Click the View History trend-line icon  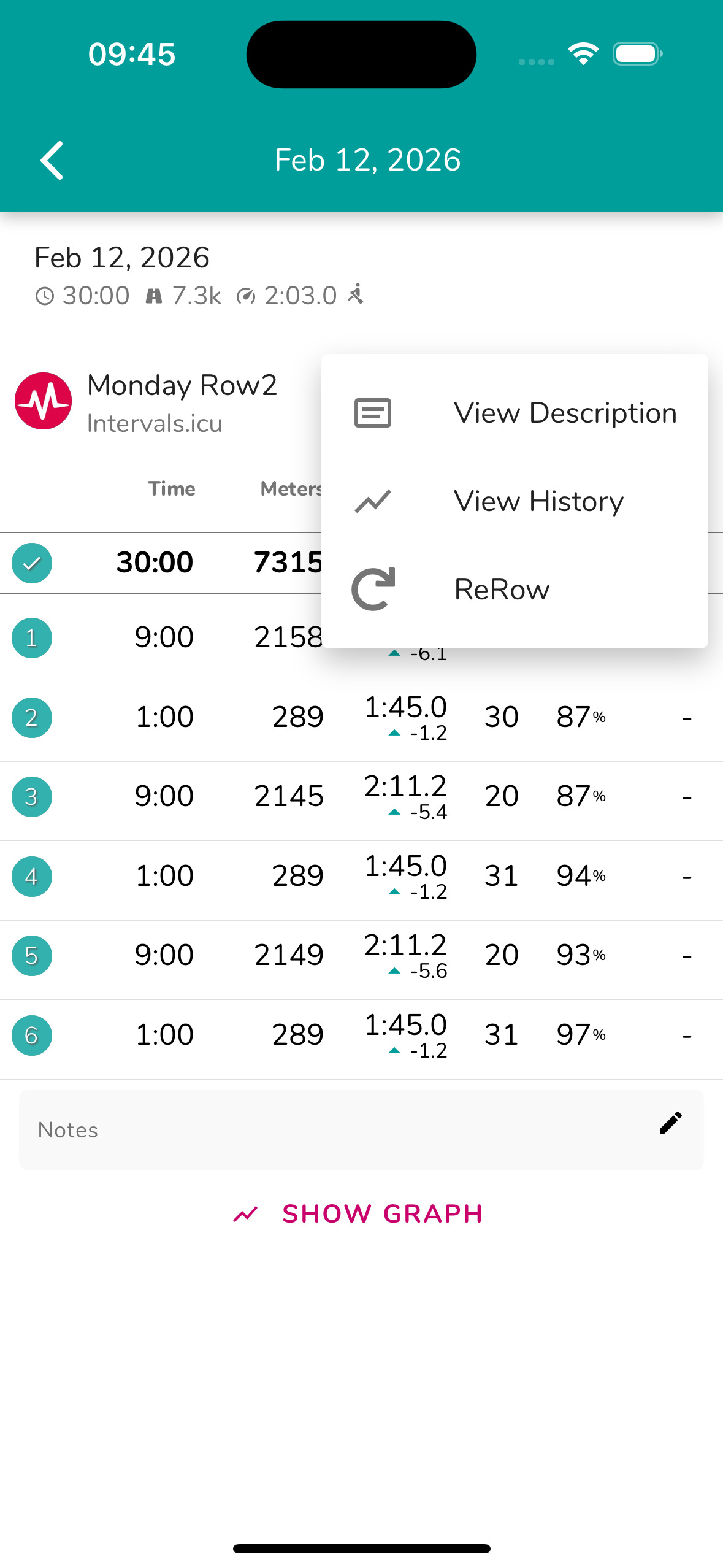point(372,501)
